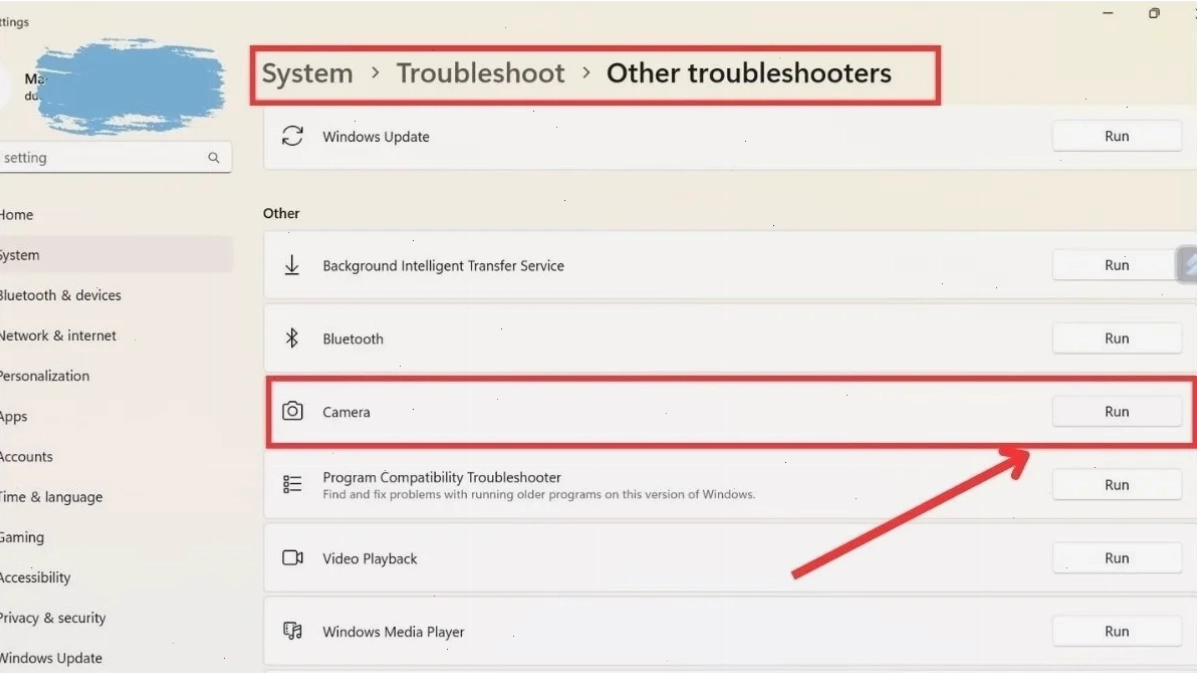Click the Background Intelligent Transfer Service label
1197x675 pixels.
pos(444,265)
